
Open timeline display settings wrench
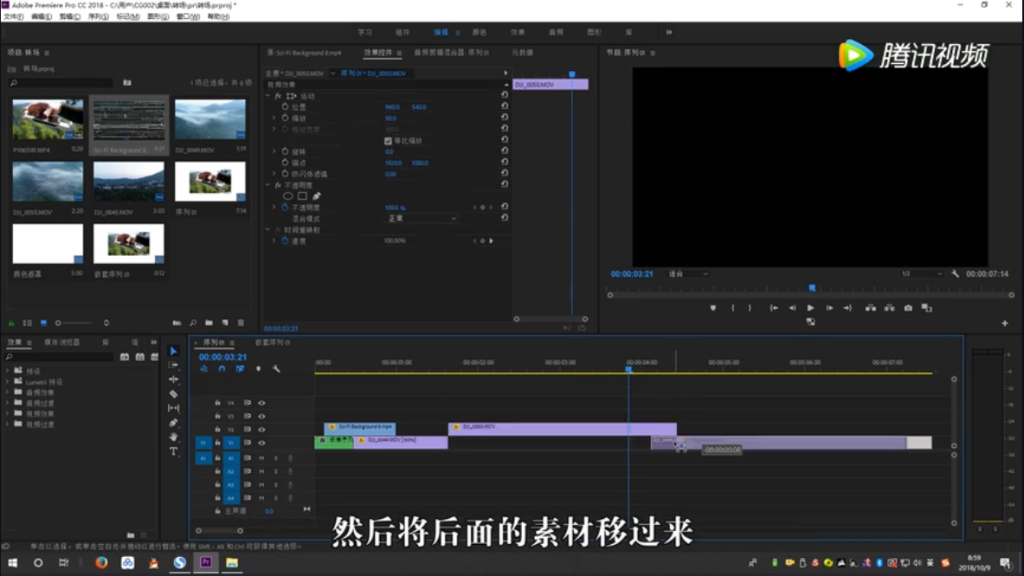click(276, 369)
